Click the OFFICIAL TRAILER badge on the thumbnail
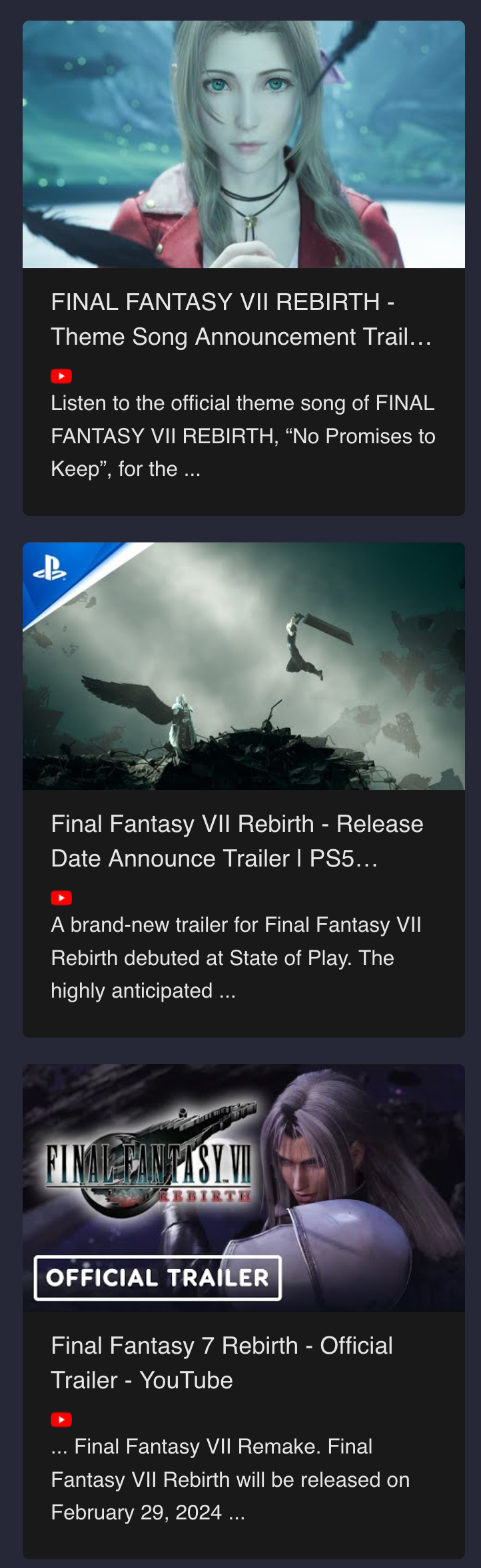481x1568 pixels. (x=157, y=1277)
